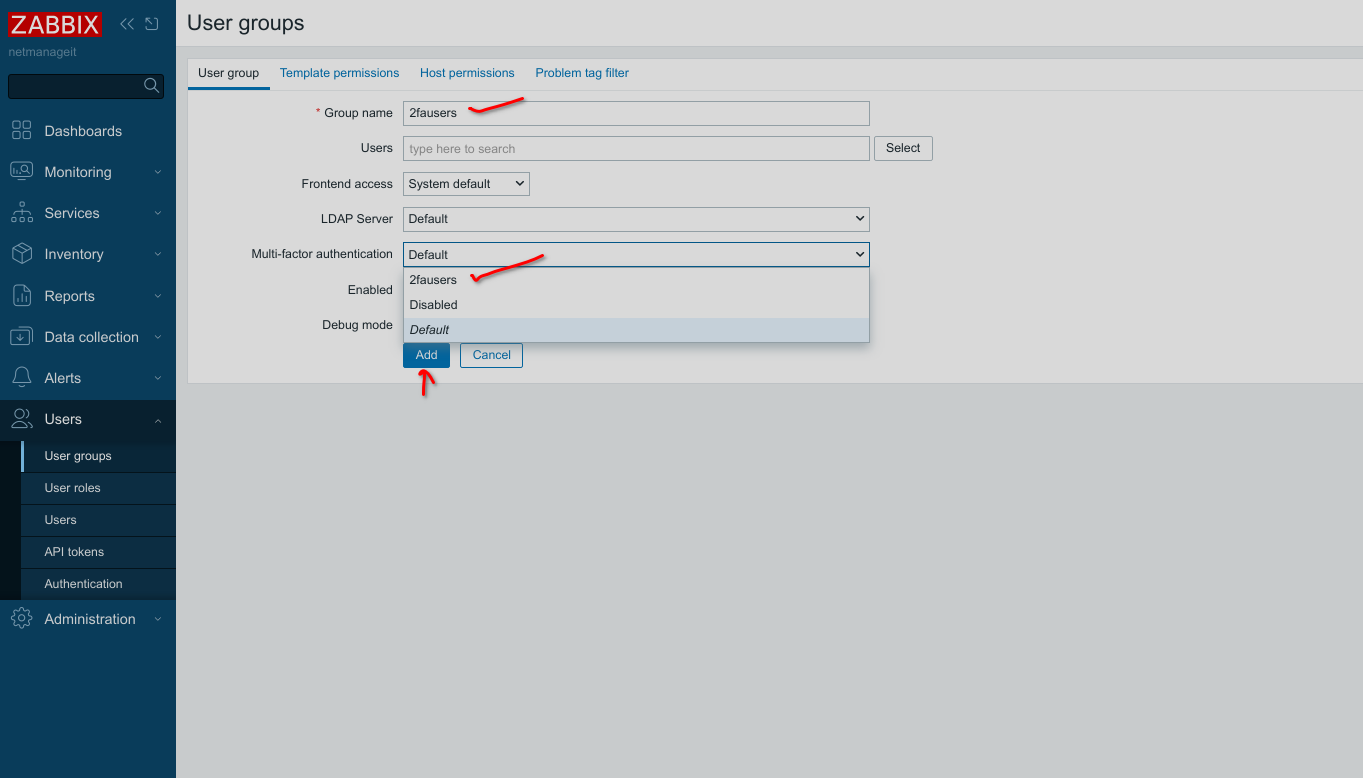Image resolution: width=1363 pixels, height=778 pixels.
Task: Click the Alerts bell icon
Action: point(21,378)
